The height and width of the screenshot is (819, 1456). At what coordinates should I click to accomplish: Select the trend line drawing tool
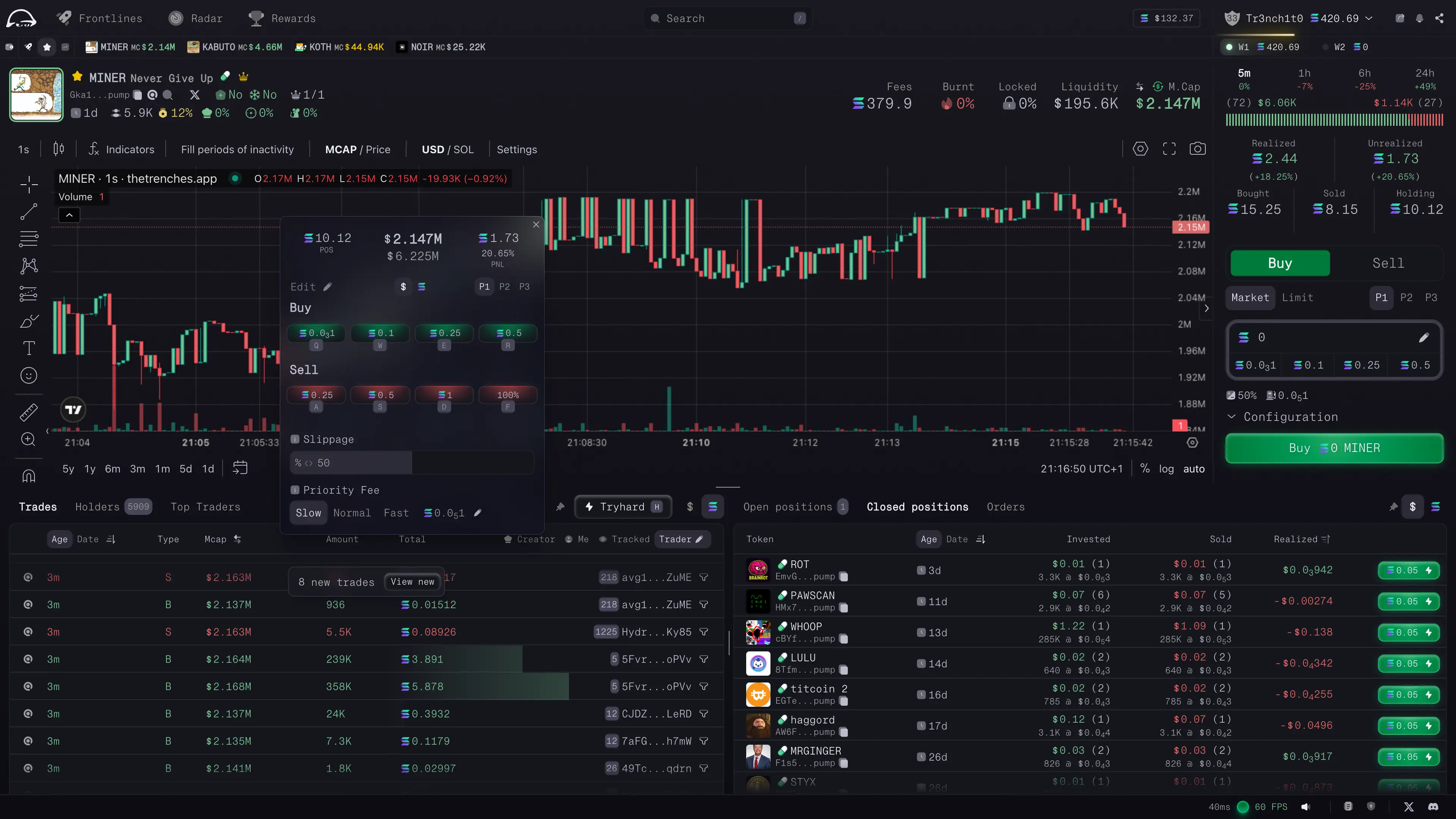[x=29, y=212]
